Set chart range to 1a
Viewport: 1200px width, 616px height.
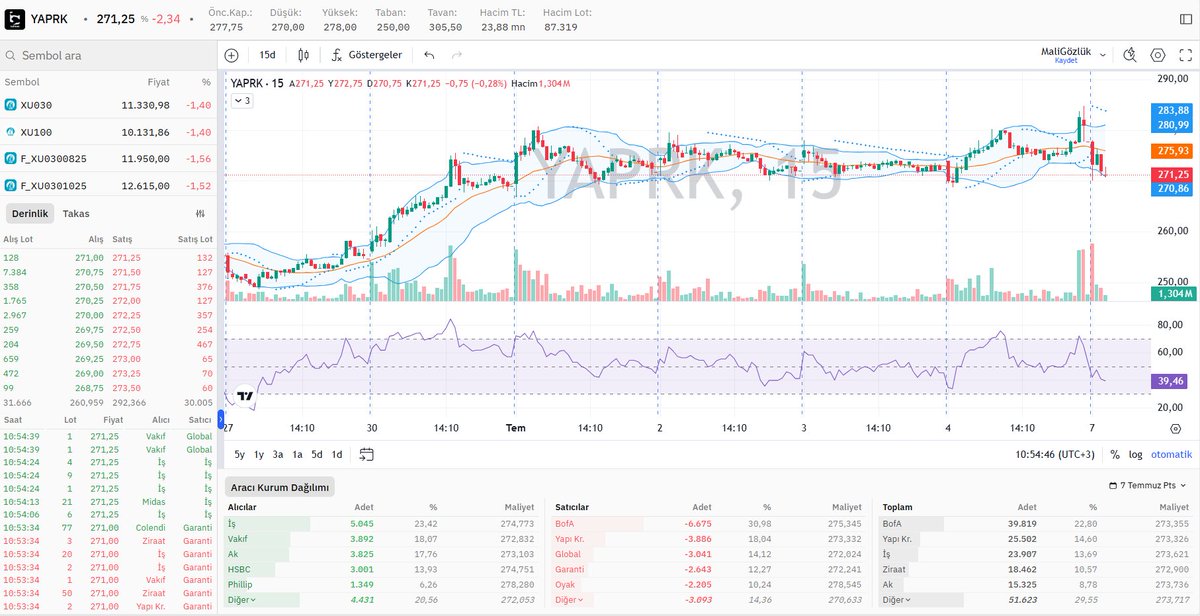click(297, 454)
